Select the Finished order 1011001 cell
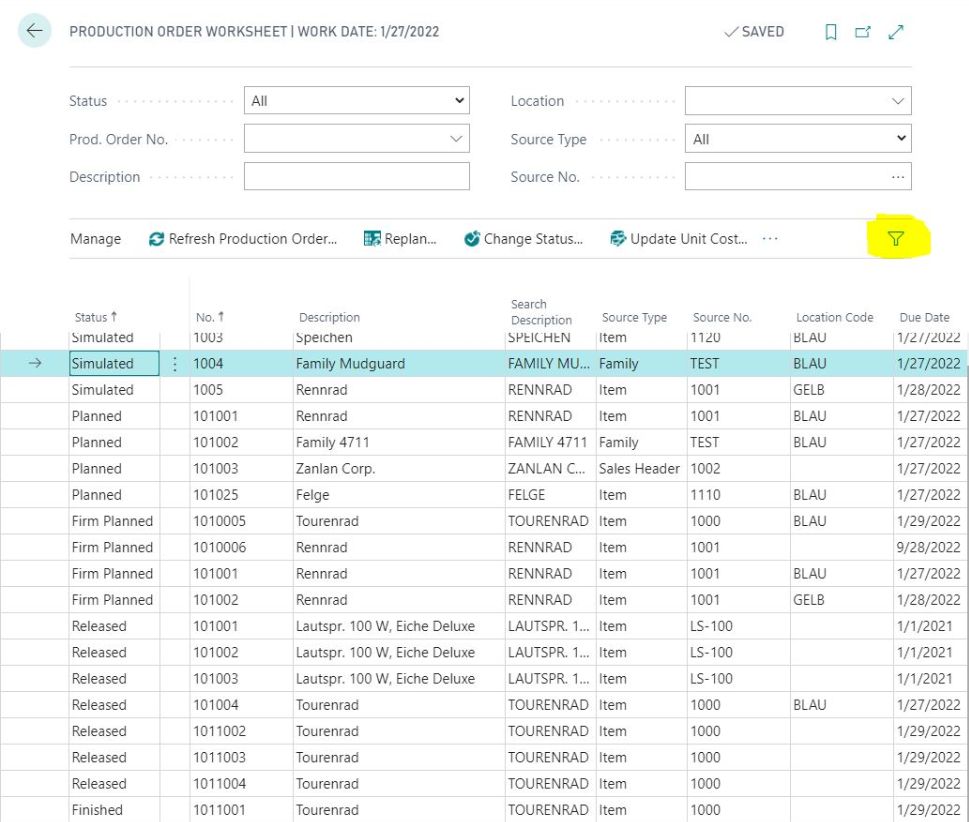The image size is (969, 822). pyautogui.click(x=241, y=810)
